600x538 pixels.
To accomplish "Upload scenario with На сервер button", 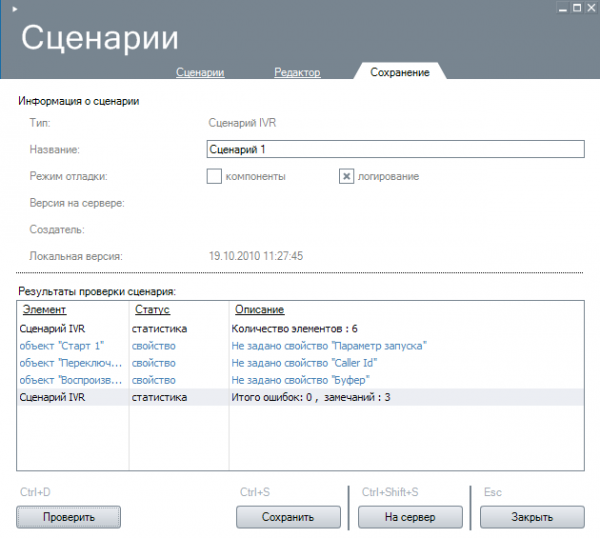I will (x=409, y=517).
